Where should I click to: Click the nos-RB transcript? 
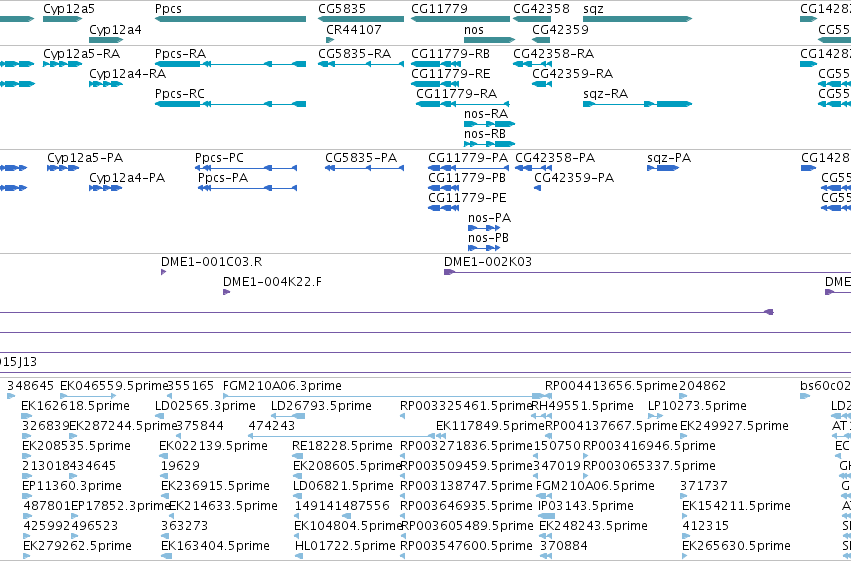pyautogui.click(x=490, y=144)
